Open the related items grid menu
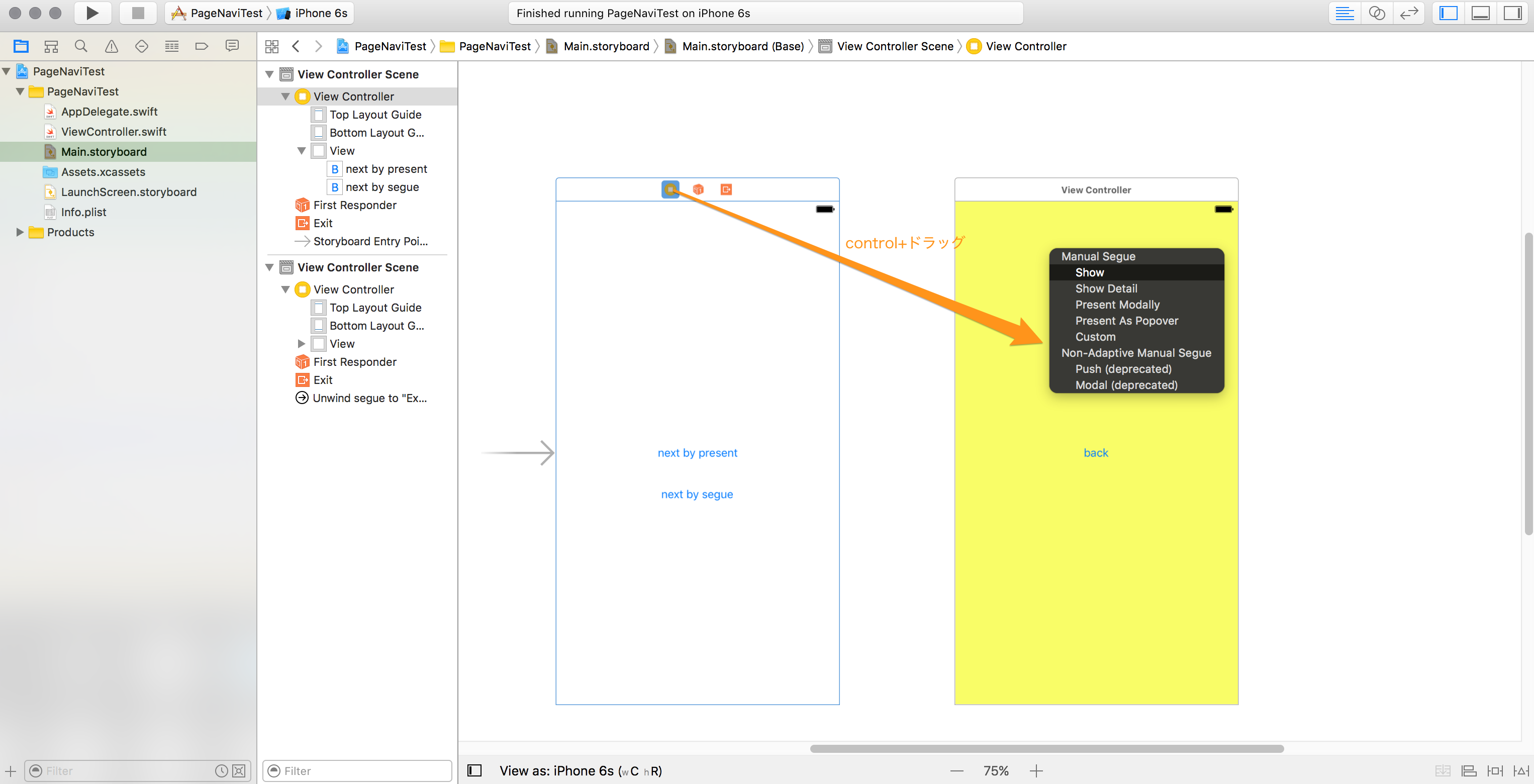Image resolution: width=1534 pixels, height=784 pixels. coord(271,46)
